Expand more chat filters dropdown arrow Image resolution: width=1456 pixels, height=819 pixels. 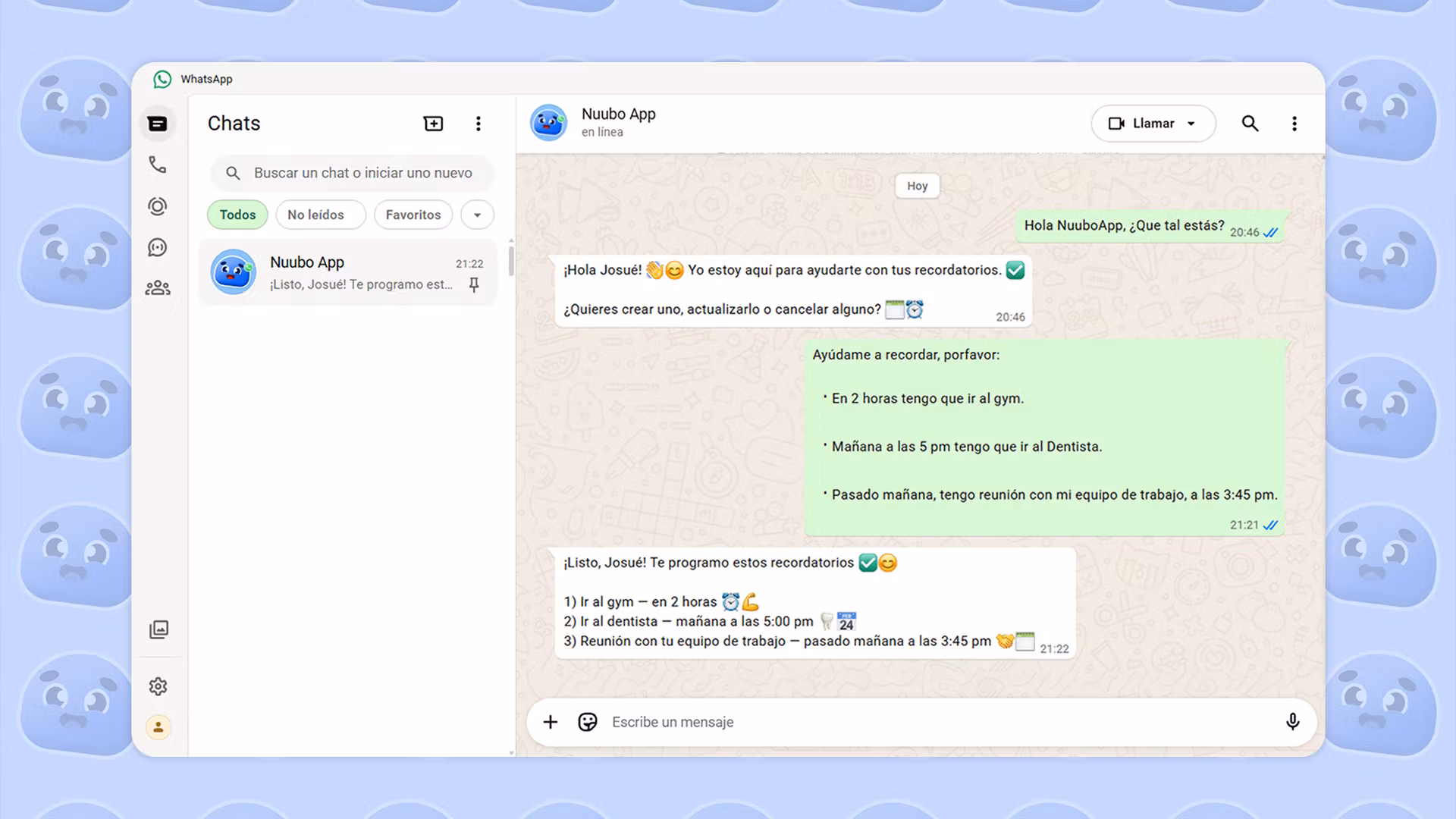pos(477,215)
